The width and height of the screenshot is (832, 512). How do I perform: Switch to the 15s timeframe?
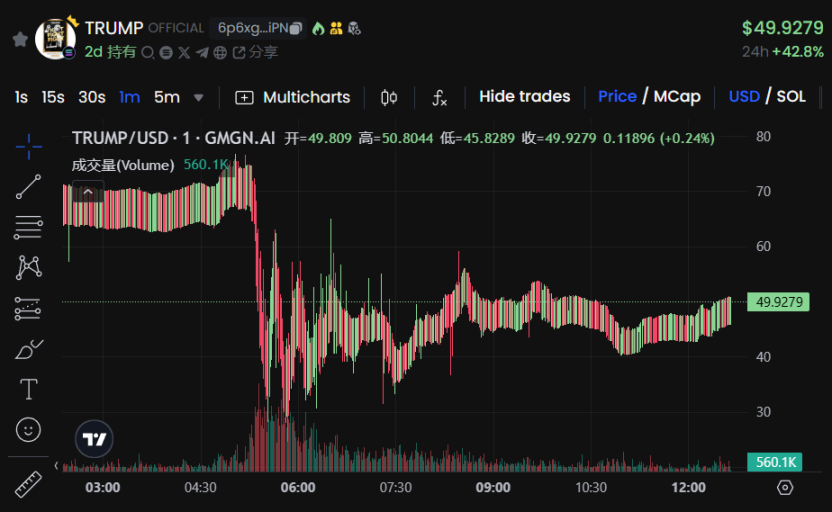[x=53, y=97]
